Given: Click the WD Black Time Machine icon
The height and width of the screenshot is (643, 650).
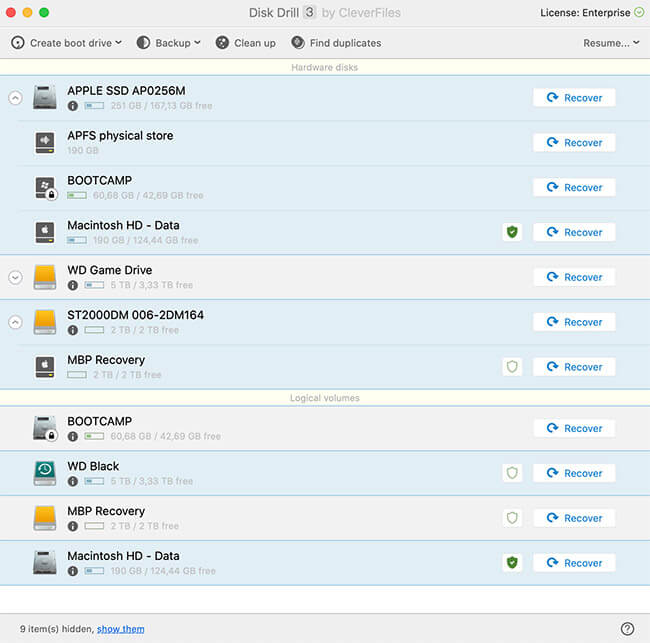Looking at the screenshot, I should [x=45, y=473].
